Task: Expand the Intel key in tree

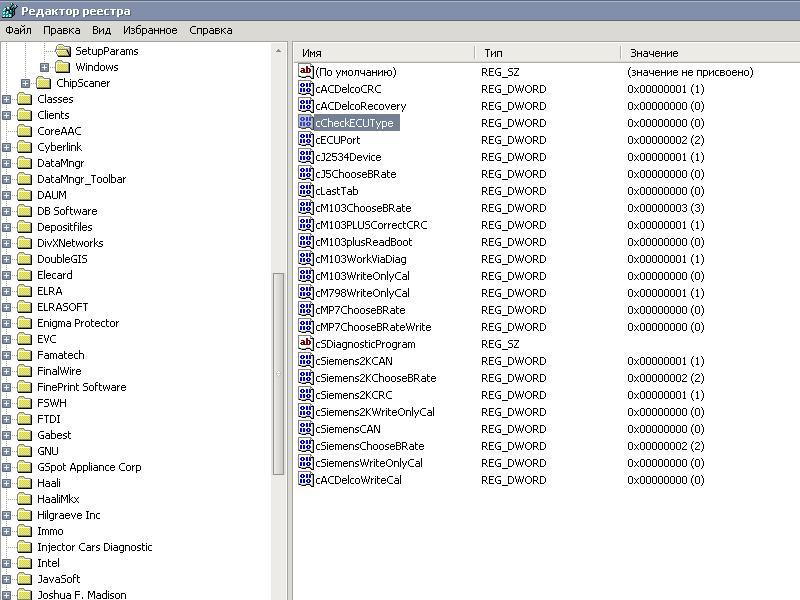Action: pyautogui.click(x=7, y=563)
